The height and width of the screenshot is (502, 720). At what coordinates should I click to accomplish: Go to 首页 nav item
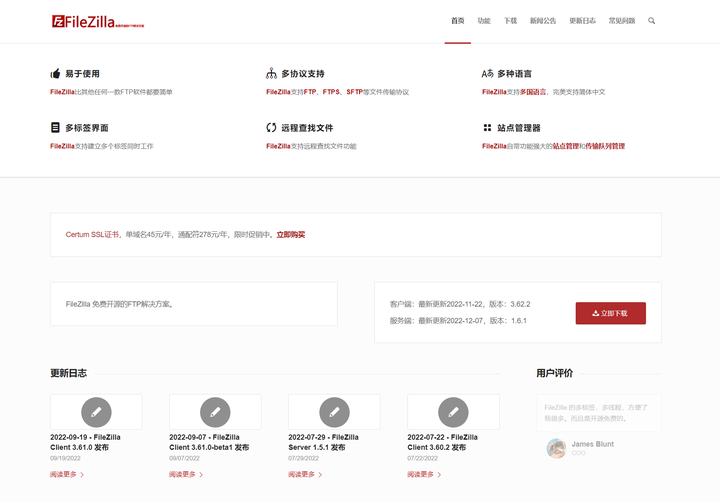click(x=457, y=21)
